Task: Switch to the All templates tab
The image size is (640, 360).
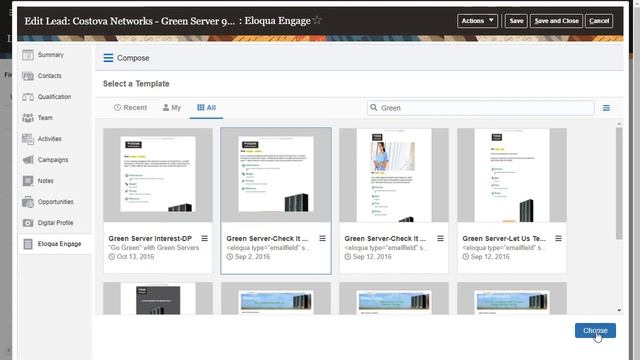Action: tap(206, 108)
